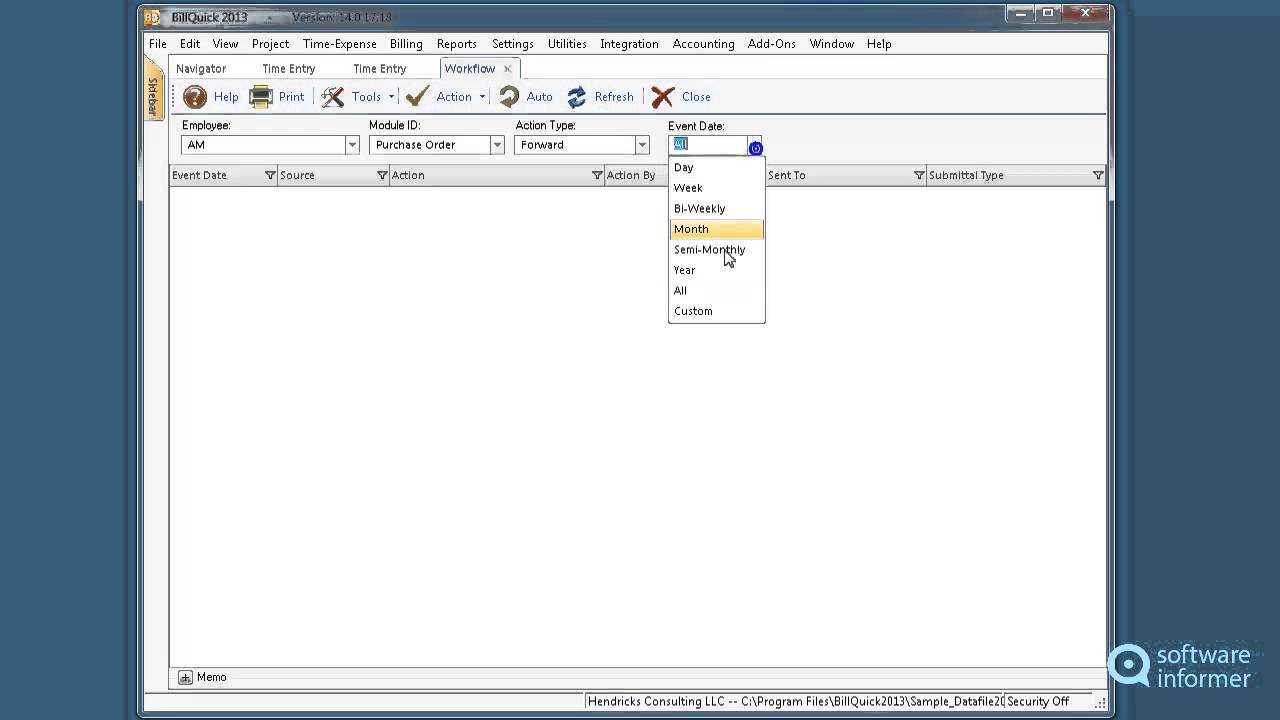Screen dimensions: 1280x720
Task: Open the Integration menu
Action: (629, 44)
